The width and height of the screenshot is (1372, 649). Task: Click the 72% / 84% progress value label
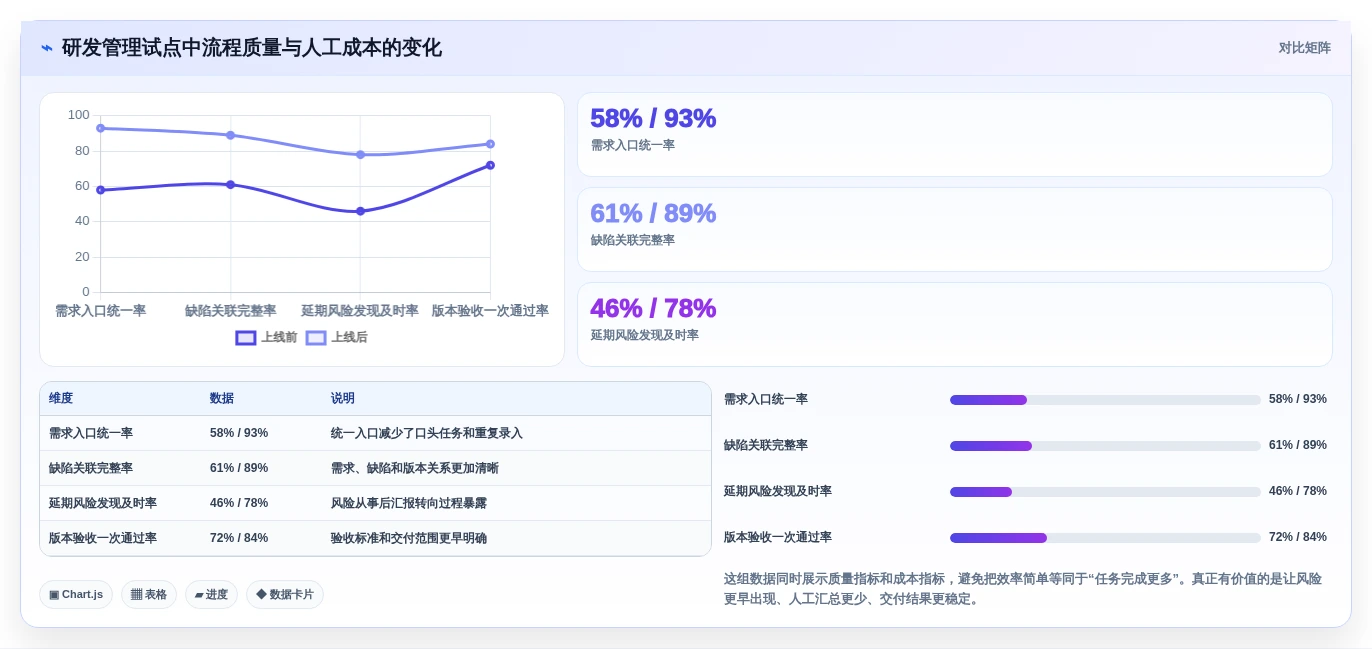[x=1298, y=537]
